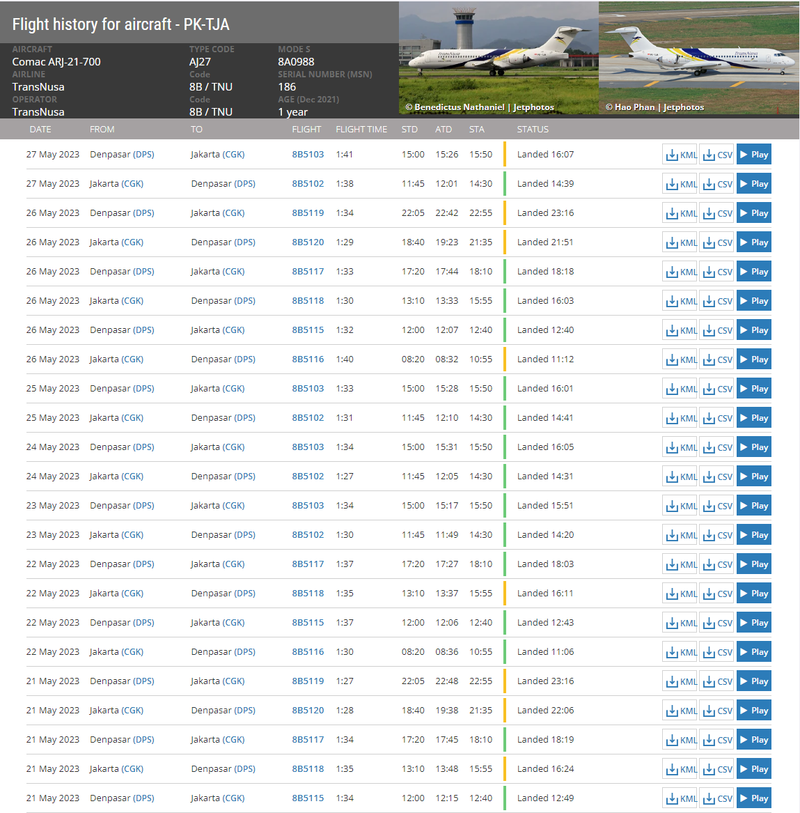Play flight 8B5118 on 22 May 2023

tap(754, 594)
